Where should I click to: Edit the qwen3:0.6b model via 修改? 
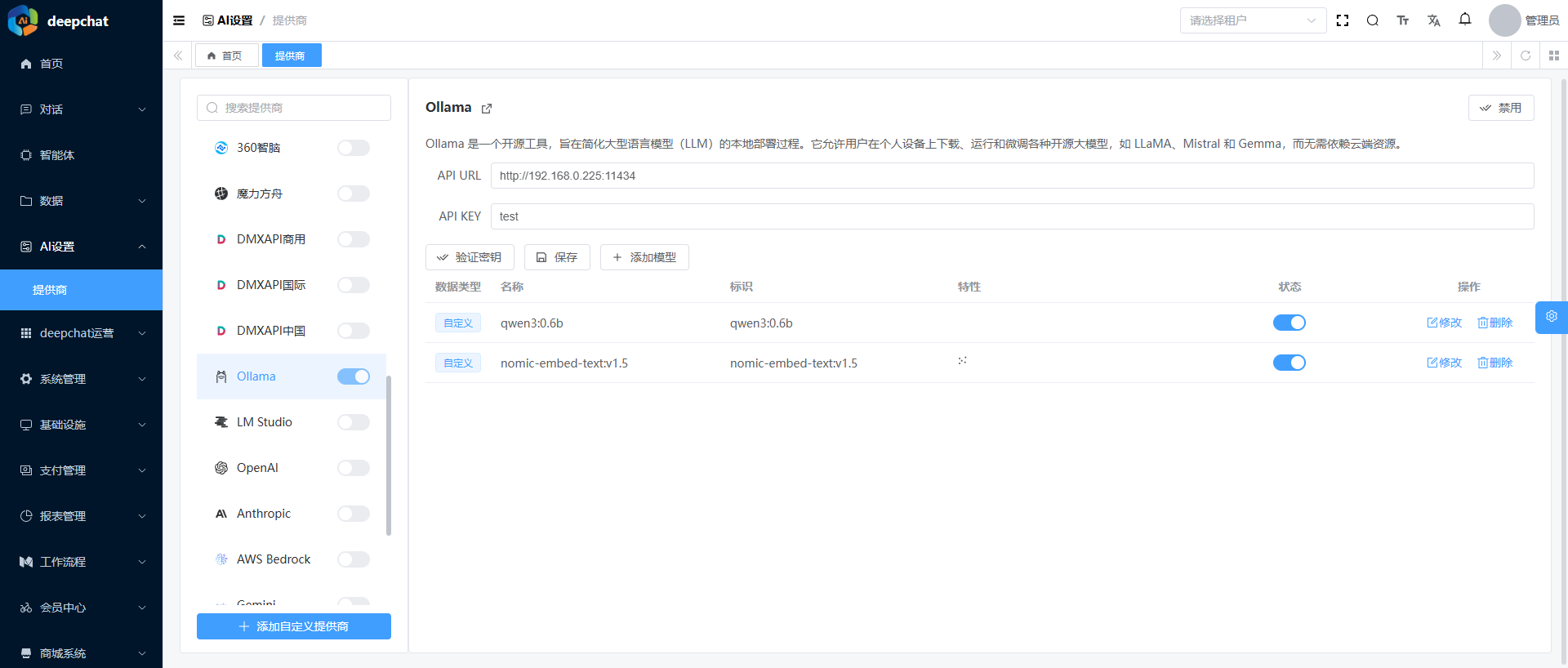pyautogui.click(x=1445, y=323)
